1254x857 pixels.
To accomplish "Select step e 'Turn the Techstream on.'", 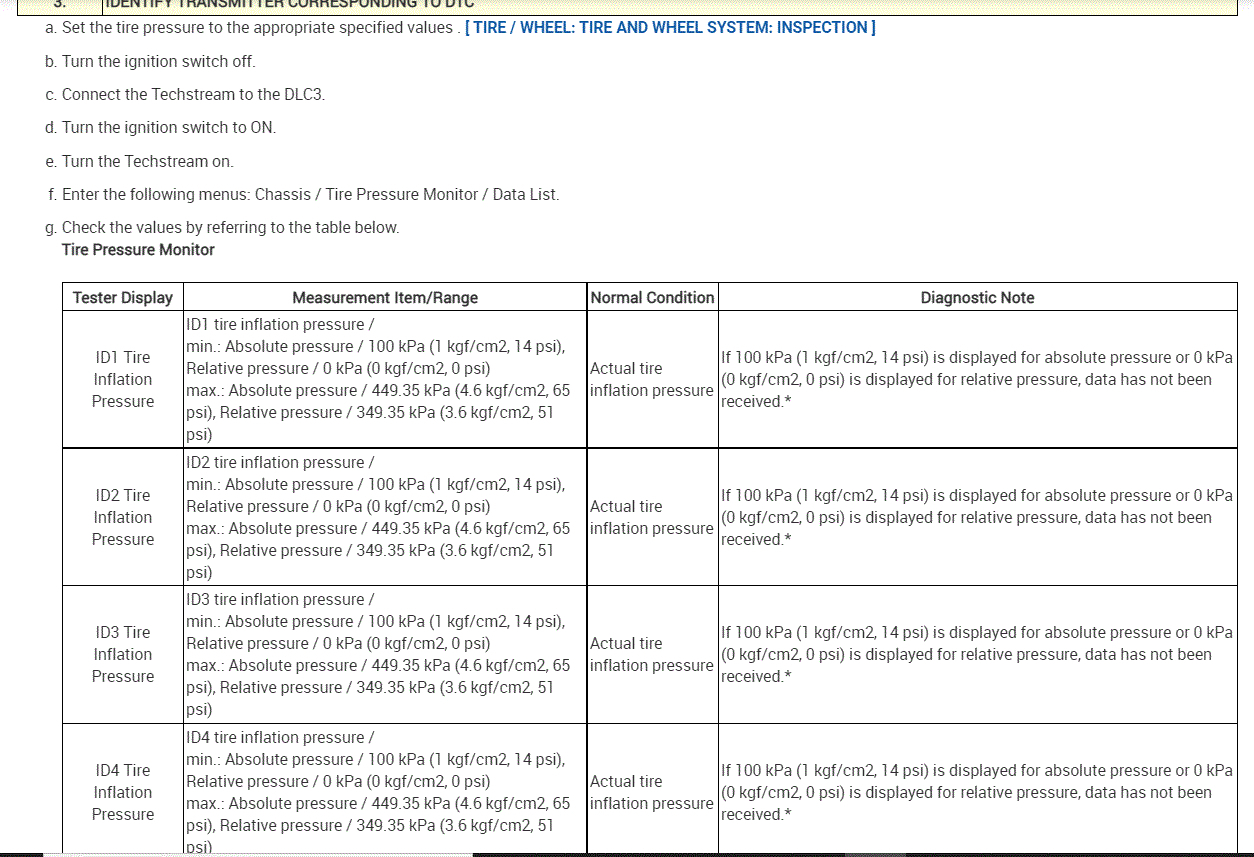I will point(139,161).
